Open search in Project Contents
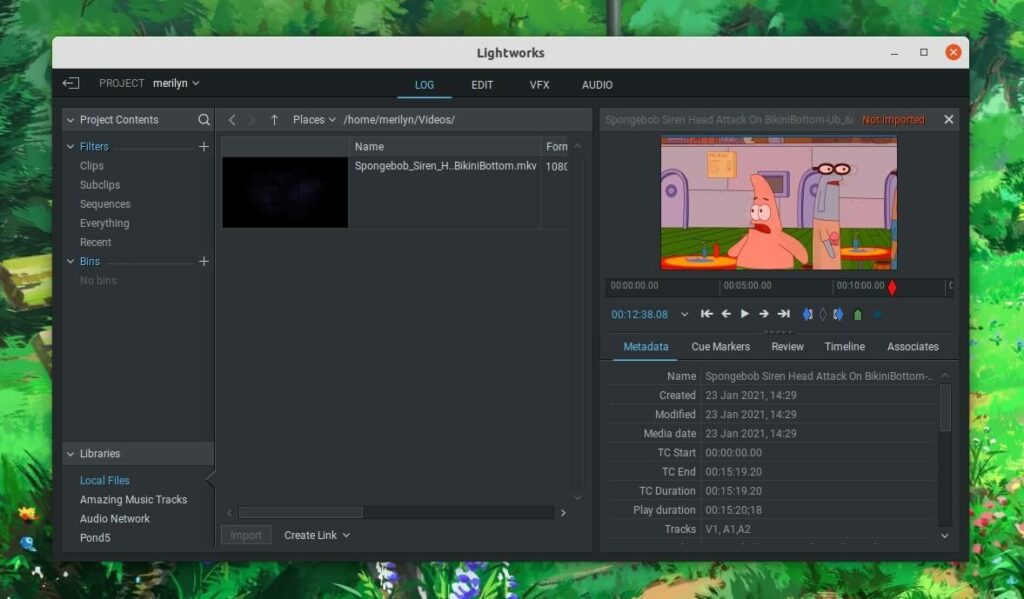The width and height of the screenshot is (1024, 599). (x=204, y=120)
